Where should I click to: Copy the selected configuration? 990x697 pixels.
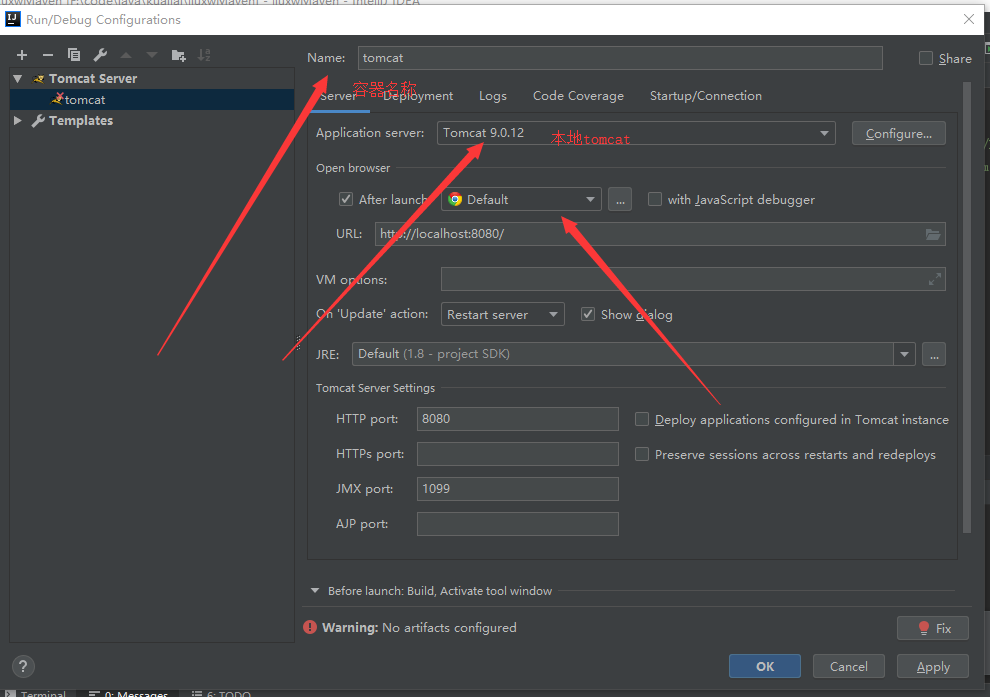[x=74, y=55]
